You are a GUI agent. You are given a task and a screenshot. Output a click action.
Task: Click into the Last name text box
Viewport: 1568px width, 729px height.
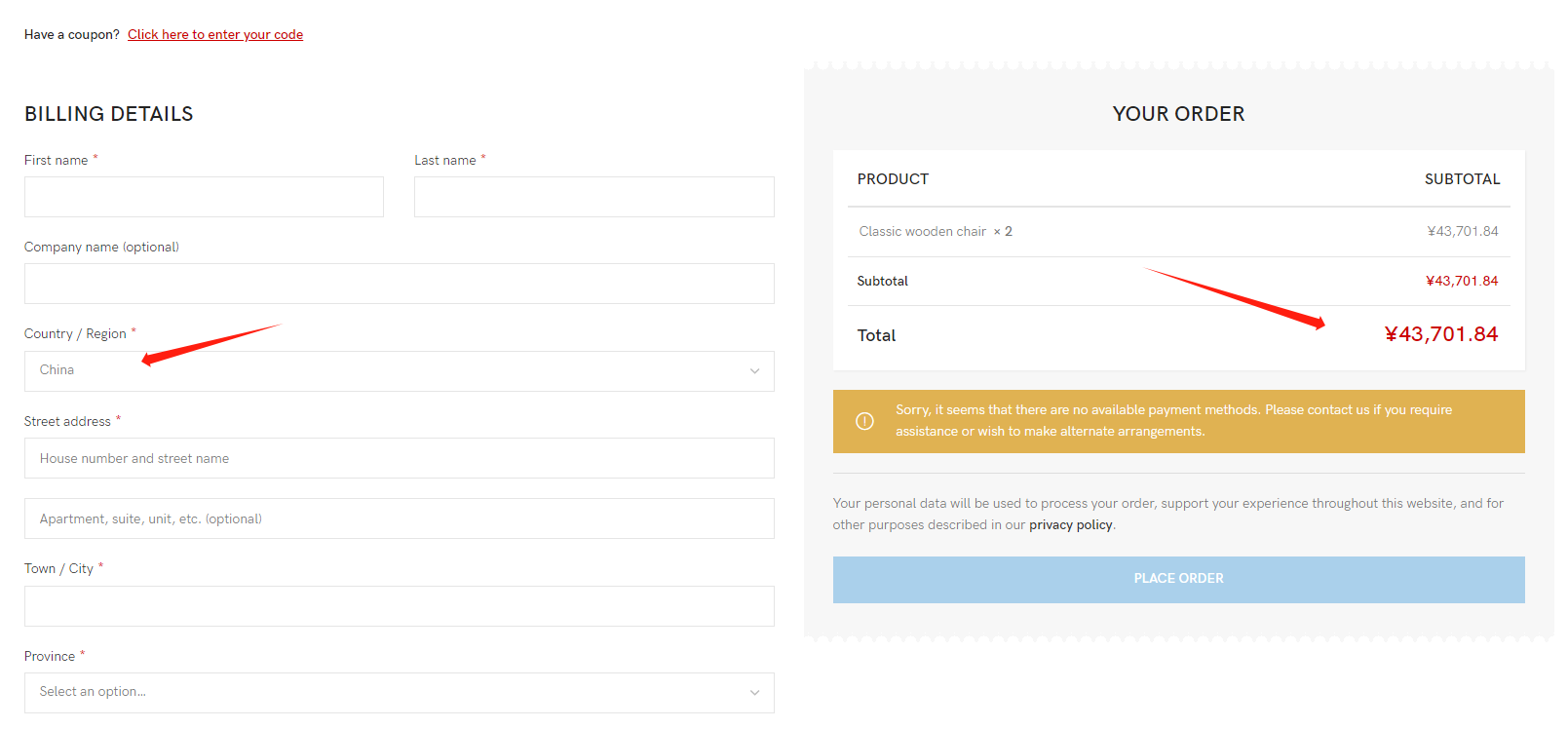[x=593, y=197]
